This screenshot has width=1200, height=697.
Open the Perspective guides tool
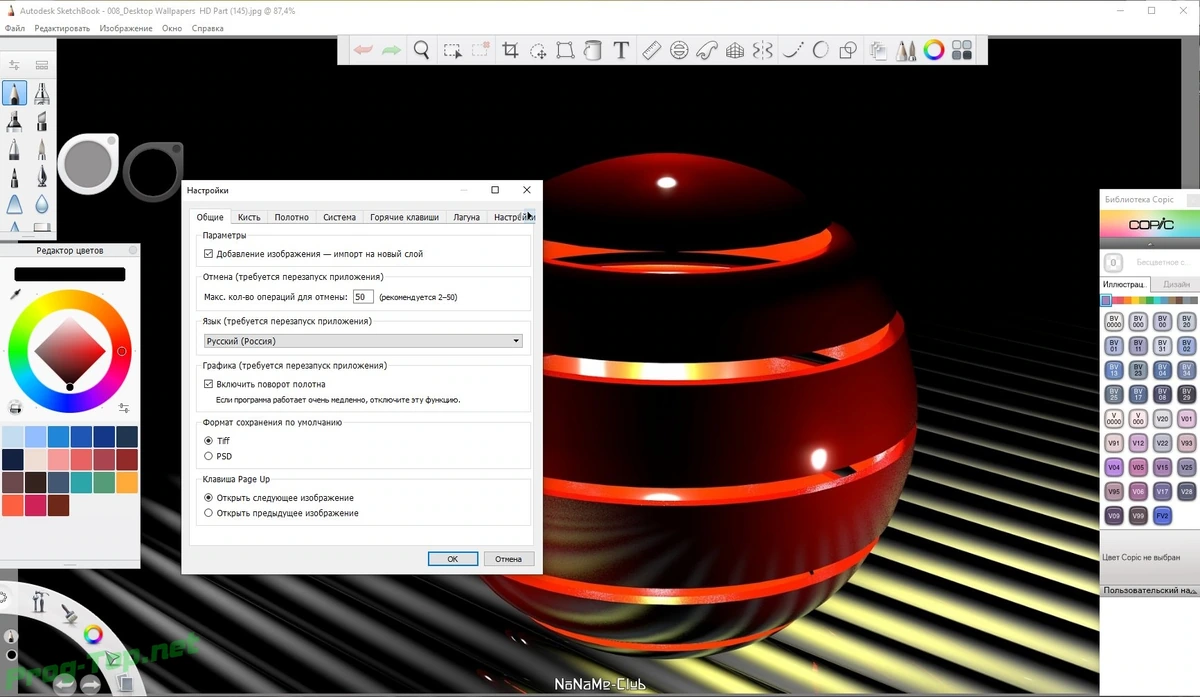tap(736, 50)
